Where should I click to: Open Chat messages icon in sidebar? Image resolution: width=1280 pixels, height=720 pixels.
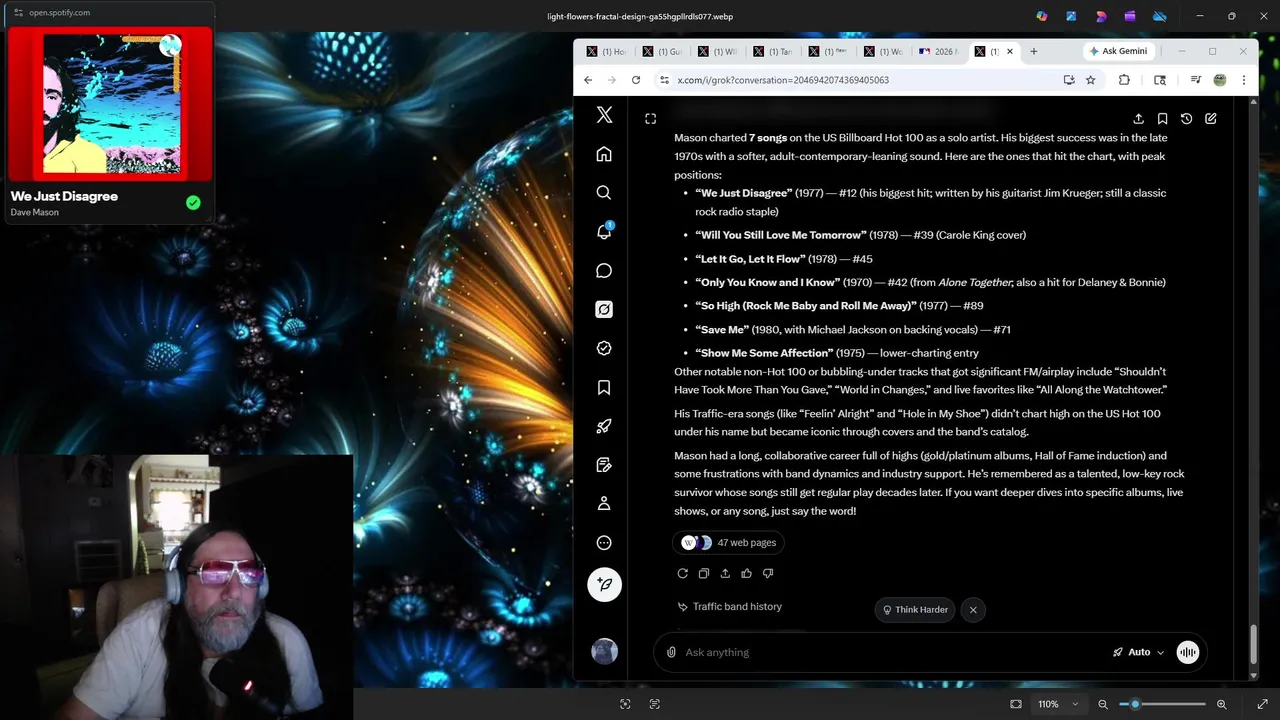(x=604, y=271)
